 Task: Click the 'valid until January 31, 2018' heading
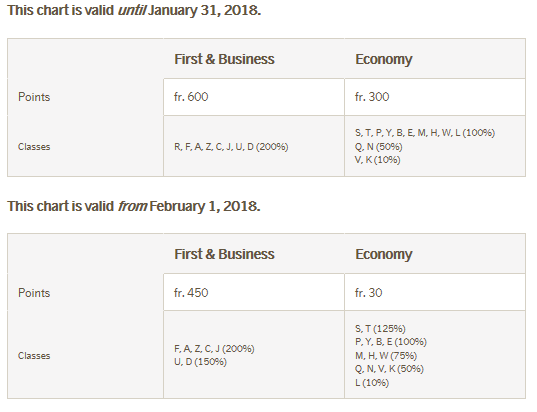(x=134, y=10)
